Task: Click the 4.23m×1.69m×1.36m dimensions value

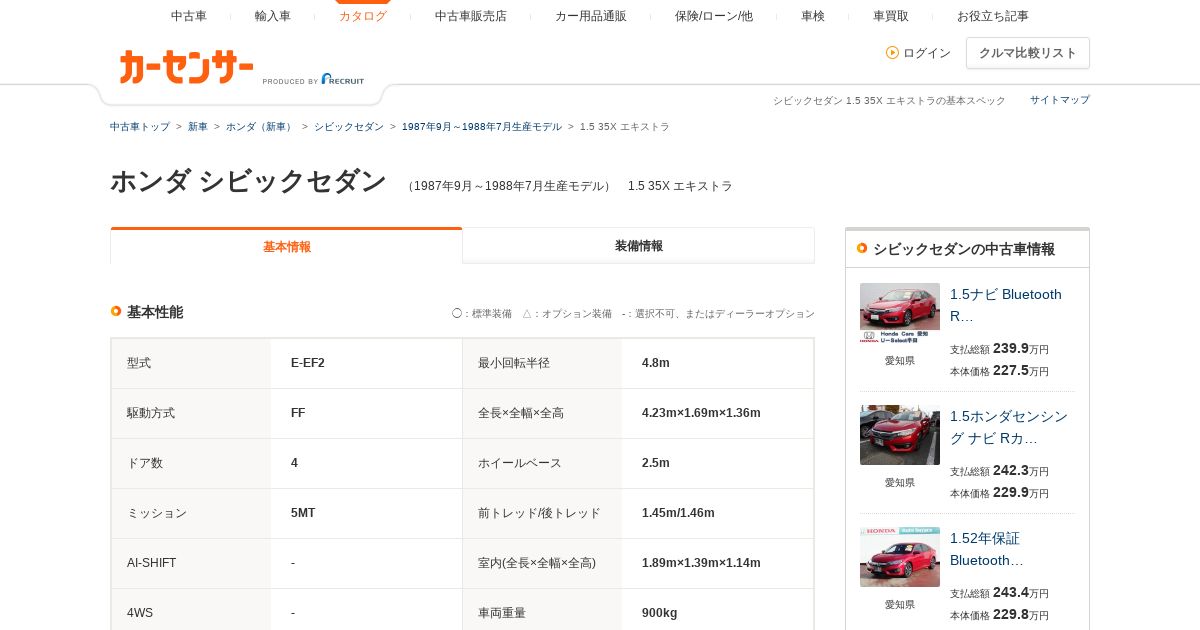Action: pyautogui.click(x=701, y=413)
